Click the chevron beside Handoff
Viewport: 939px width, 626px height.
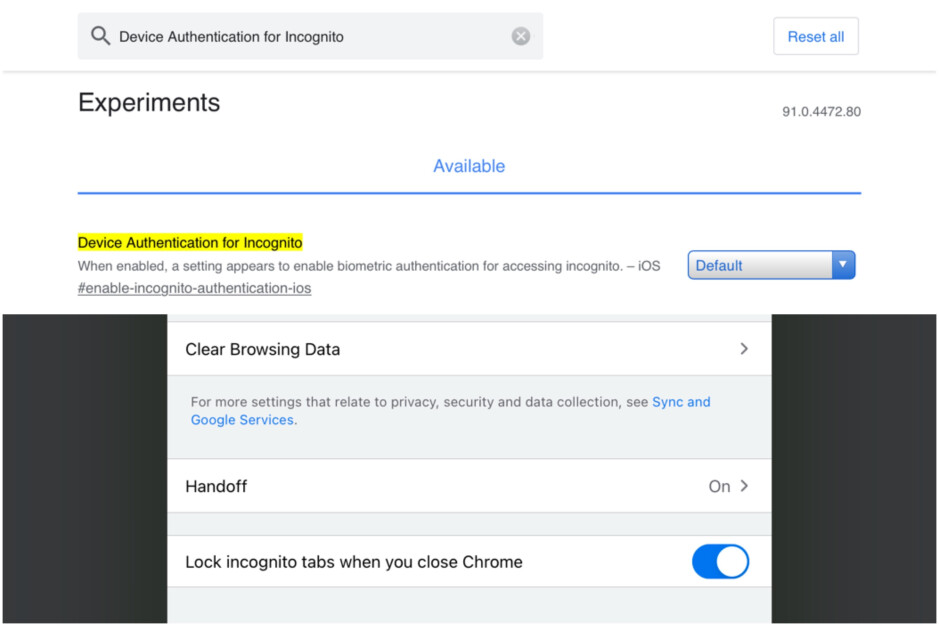point(743,486)
